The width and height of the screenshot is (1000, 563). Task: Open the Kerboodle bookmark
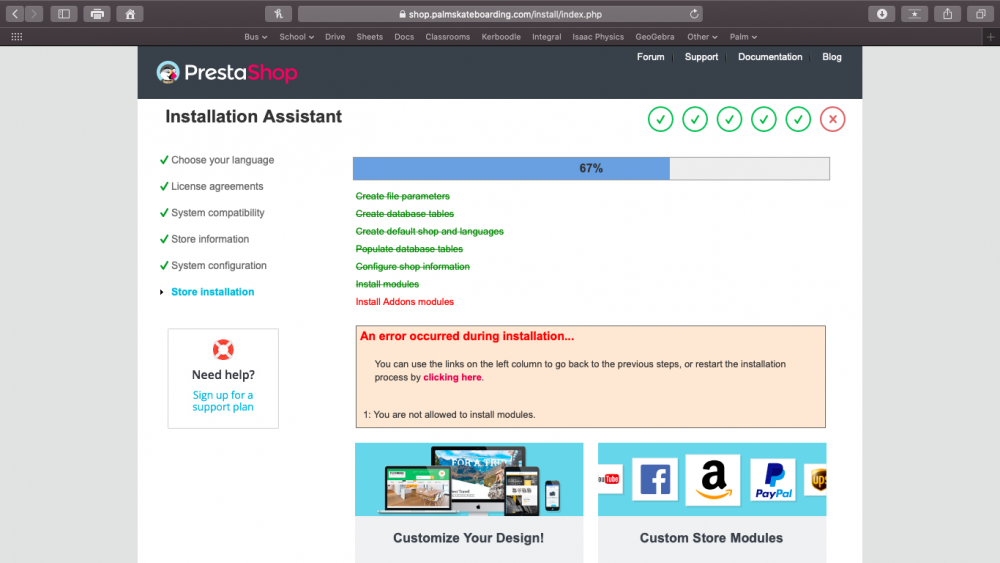(501, 37)
